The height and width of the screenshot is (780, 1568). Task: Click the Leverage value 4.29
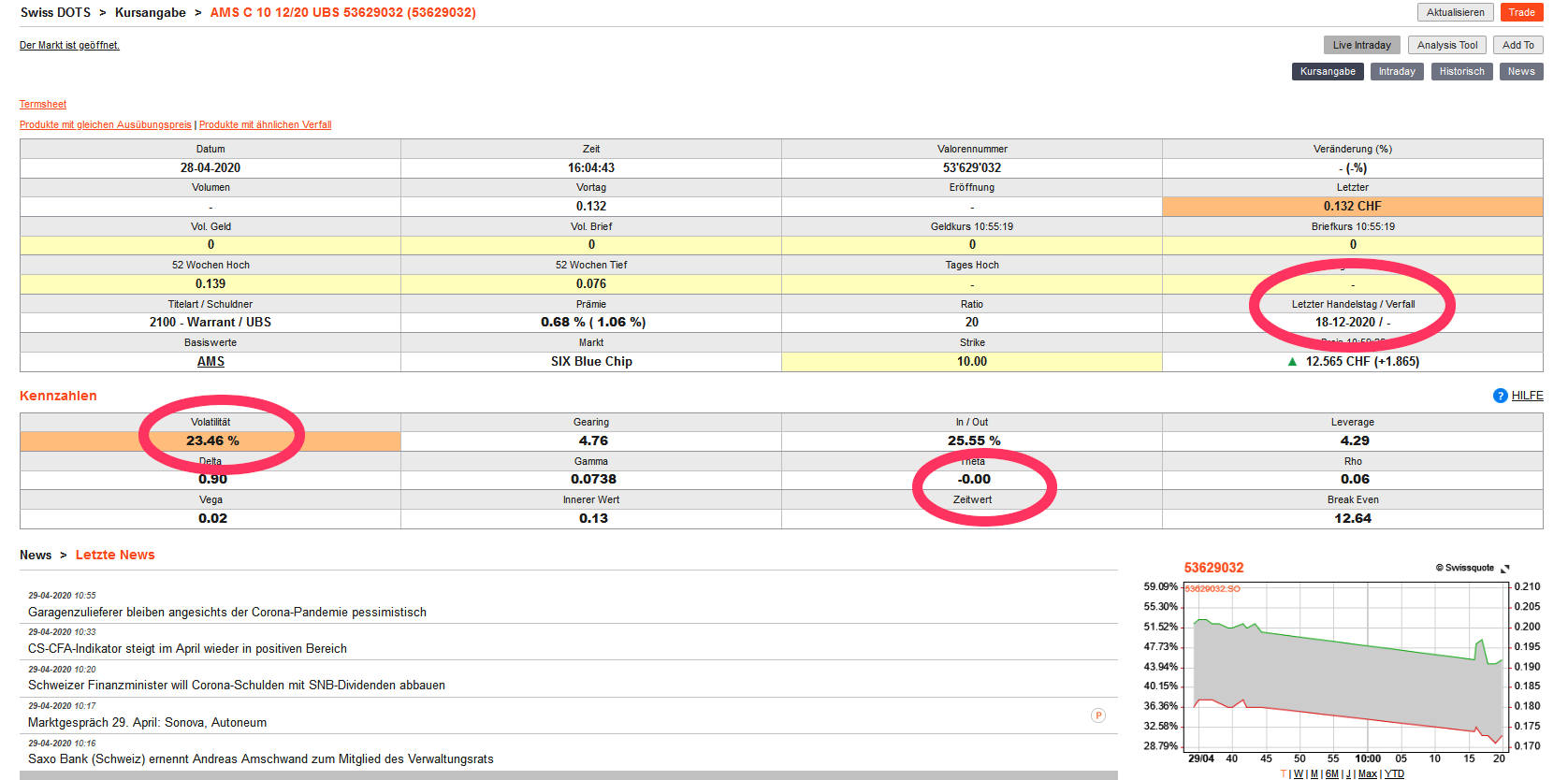[1355, 441]
